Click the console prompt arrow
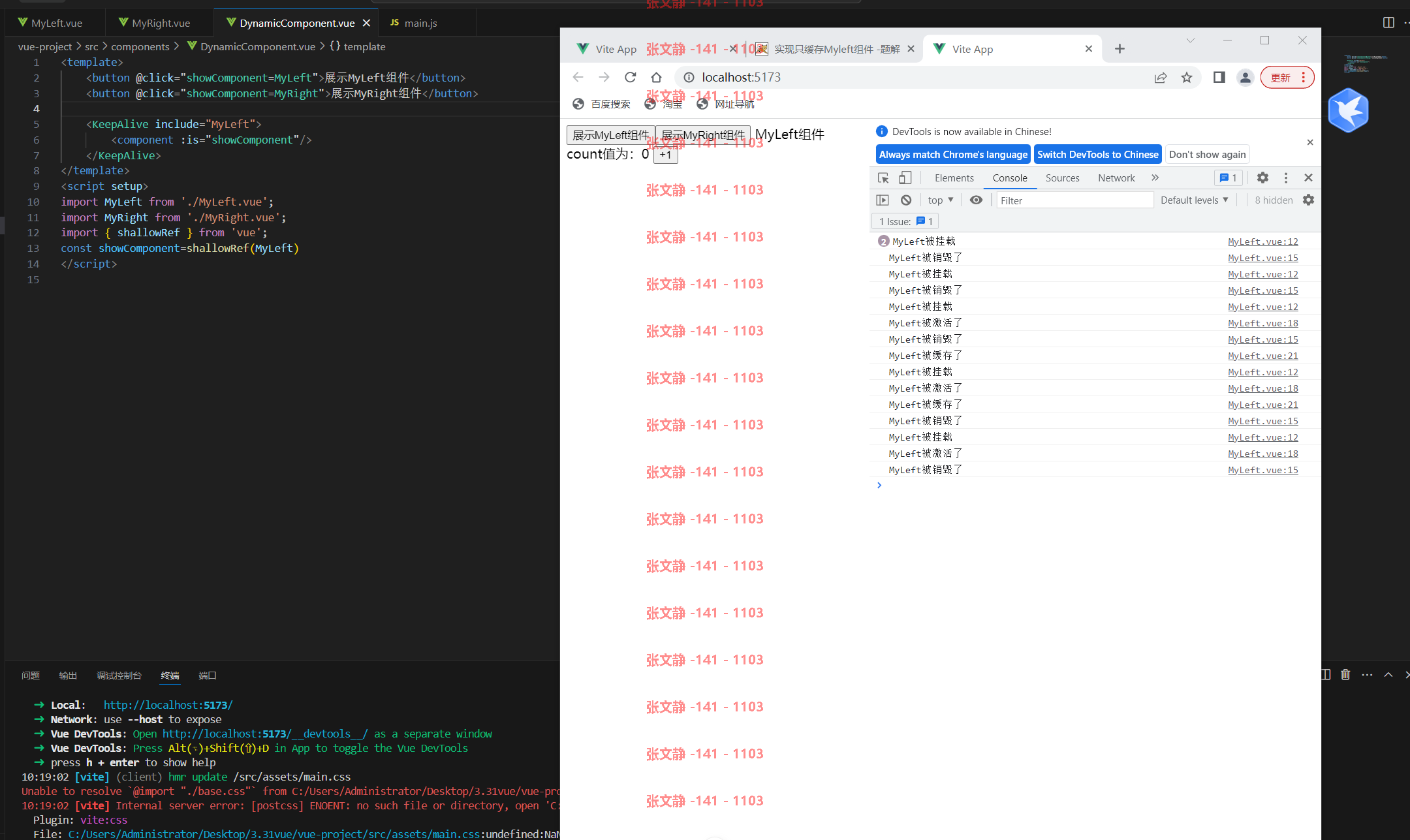 click(879, 485)
